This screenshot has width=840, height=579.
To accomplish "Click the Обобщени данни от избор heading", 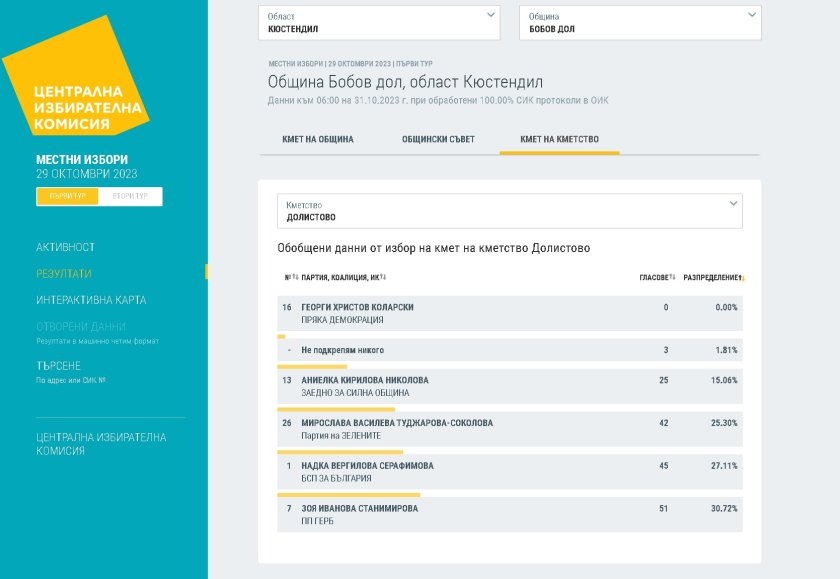I will coord(433,248).
